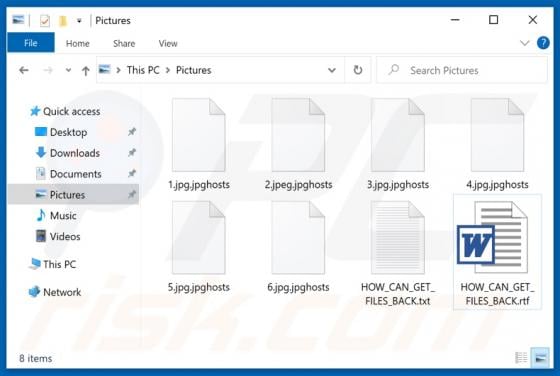The width and height of the screenshot is (560, 376).
Task: Click Properties icon in quick access toolbar
Action: pos(45,21)
